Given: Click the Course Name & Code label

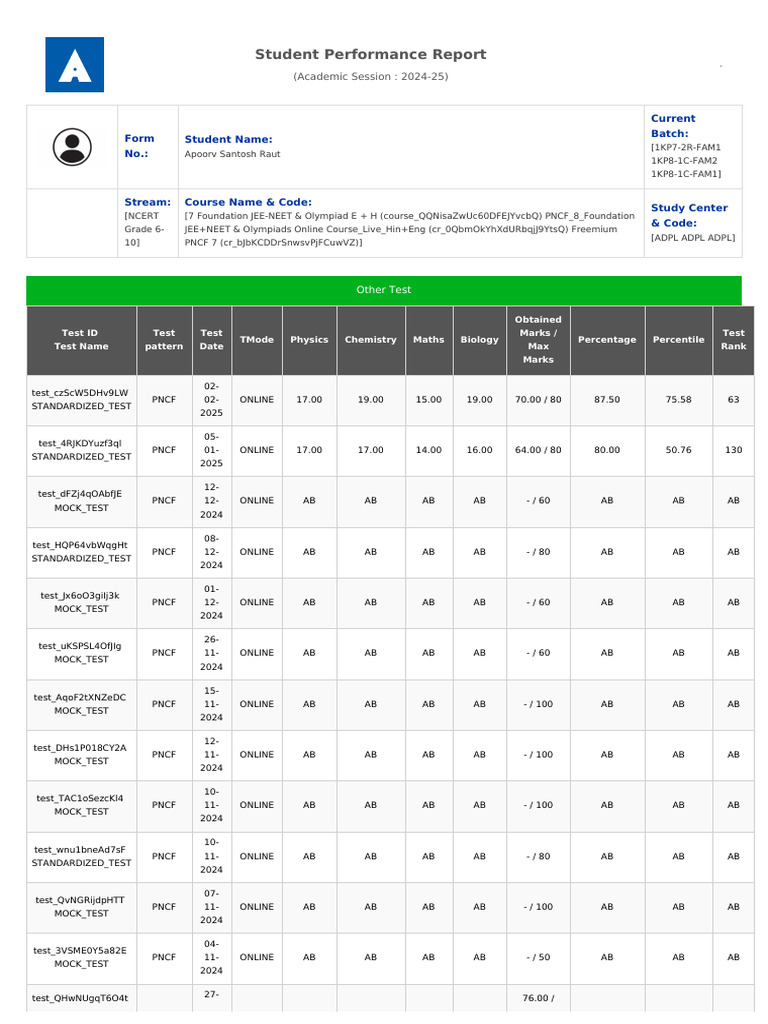Looking at the screenshot, I should (x=248, y=202).
